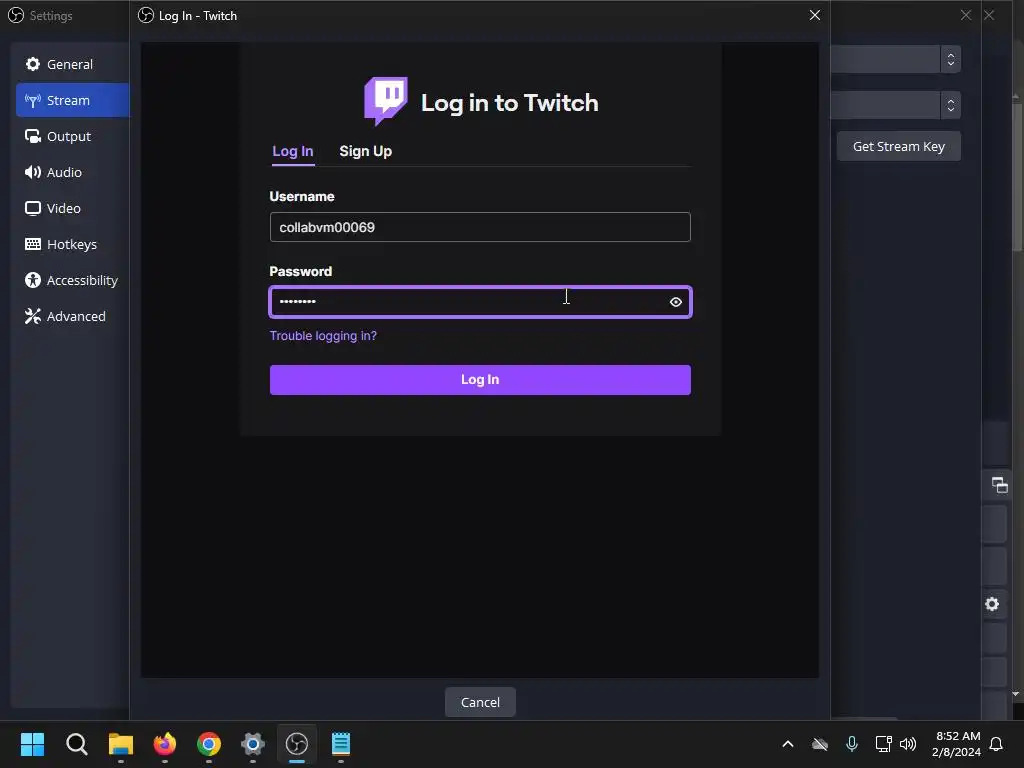Click the Password input field
This screenshot has width=1024, height=768.
pyautogui.click(x=480, y=302)
